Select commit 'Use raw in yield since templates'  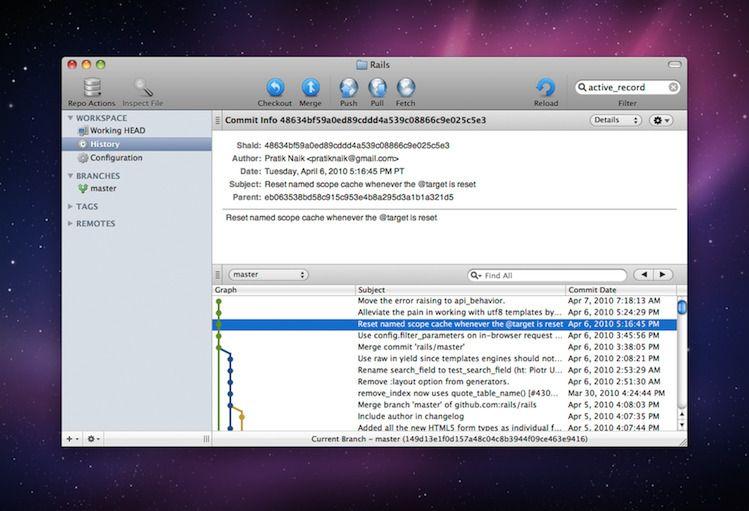coord(444,359)
